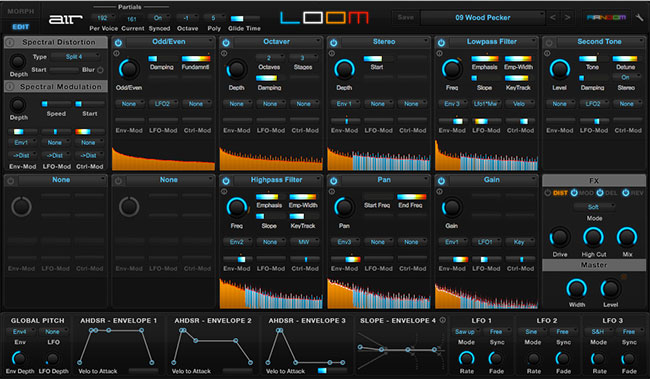Select the EDIT tab
The width and height of the screenshot is (650, 379).
pyautogui.click(x=21, y=27)
